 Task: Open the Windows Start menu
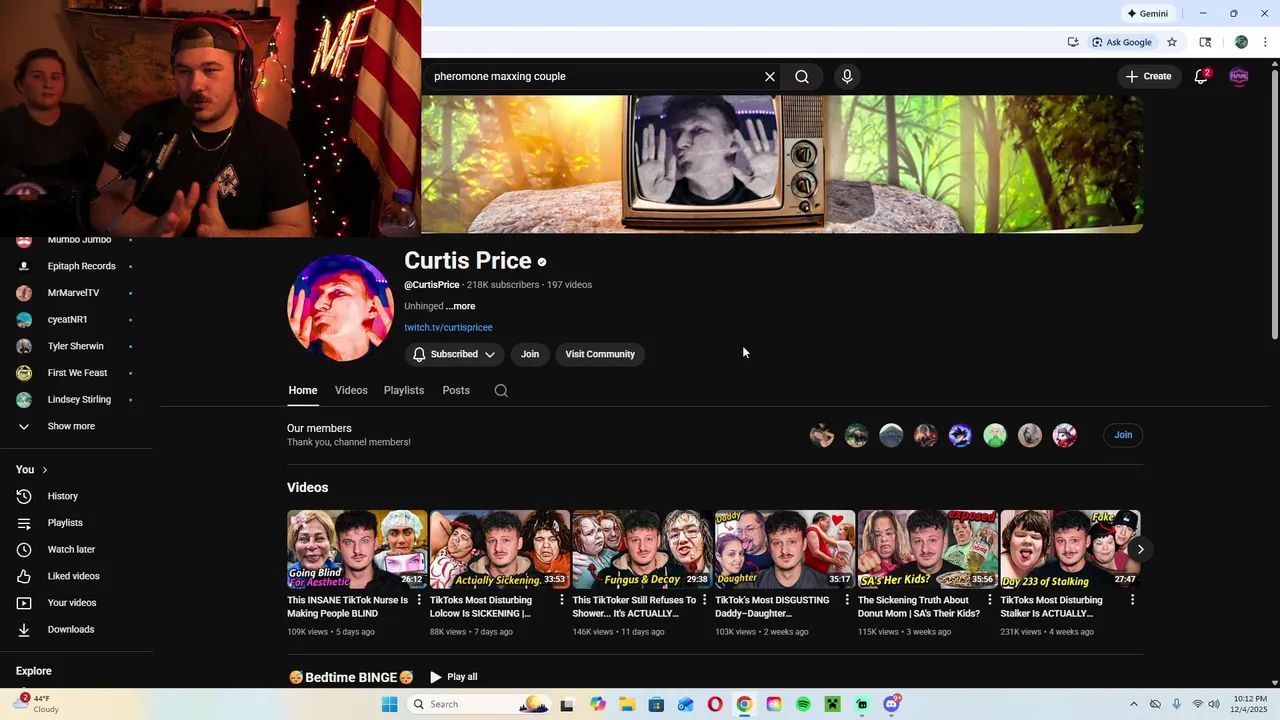(389, 704)
